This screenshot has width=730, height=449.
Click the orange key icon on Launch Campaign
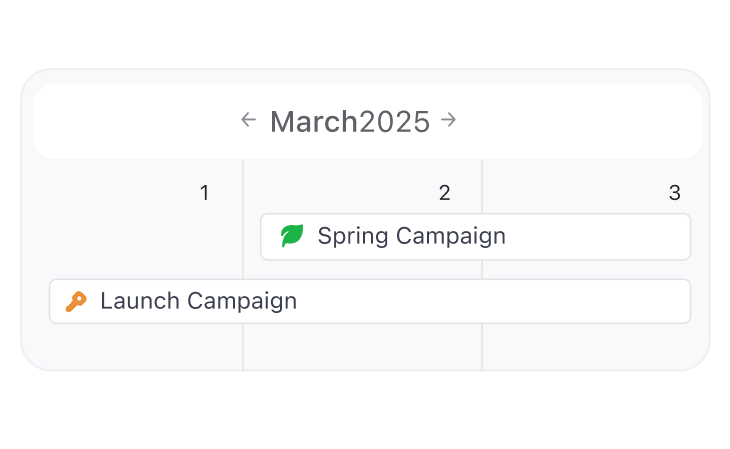click(x=76, y=301)
